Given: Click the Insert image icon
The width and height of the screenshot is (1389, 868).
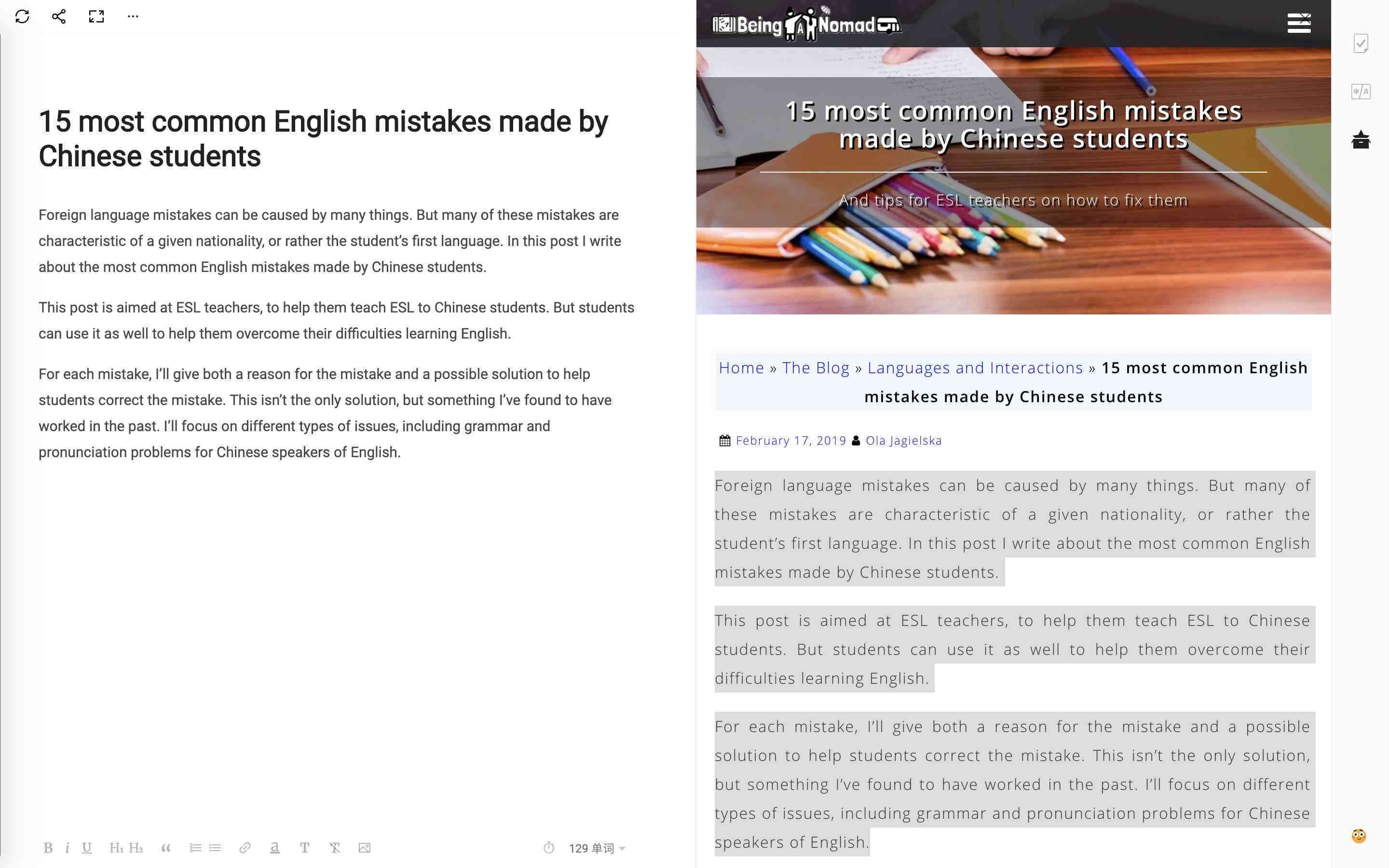Looking at the screenshot, I should pyautogui.click(x=365, y=848).
